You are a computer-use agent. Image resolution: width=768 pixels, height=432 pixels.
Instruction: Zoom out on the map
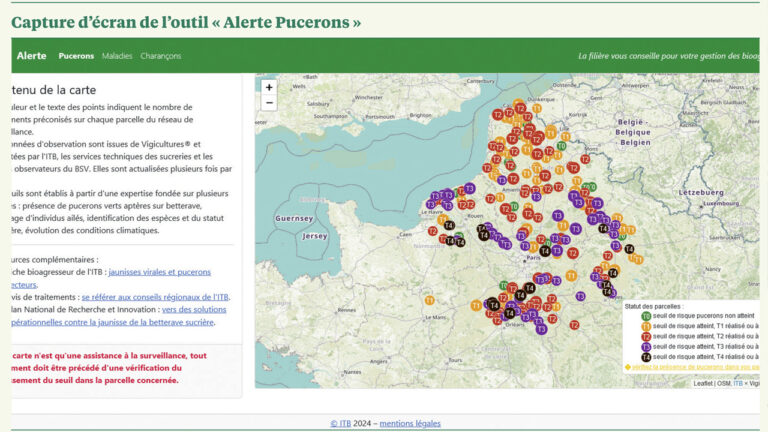(x=269, y=103)
